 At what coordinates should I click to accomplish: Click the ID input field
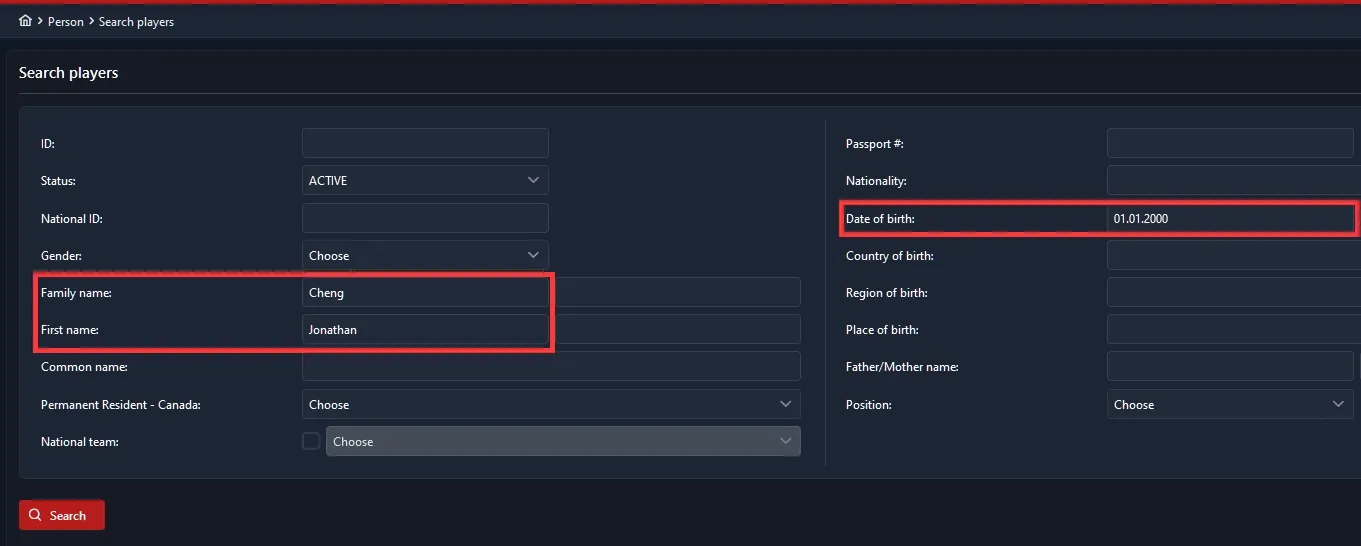pos(425,143)
